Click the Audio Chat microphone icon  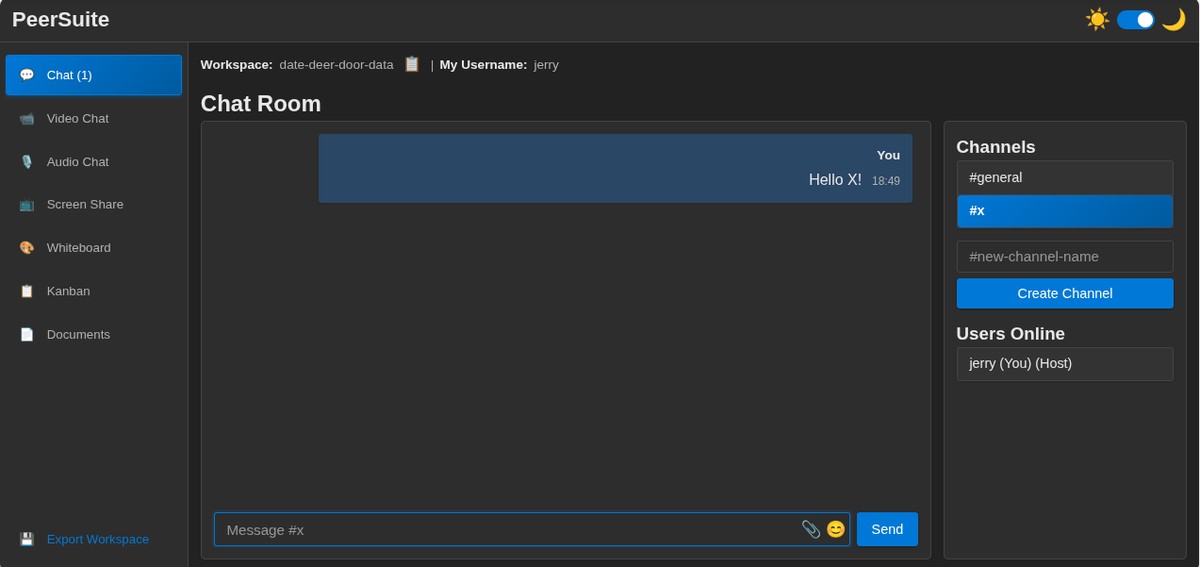pos(27,162)
